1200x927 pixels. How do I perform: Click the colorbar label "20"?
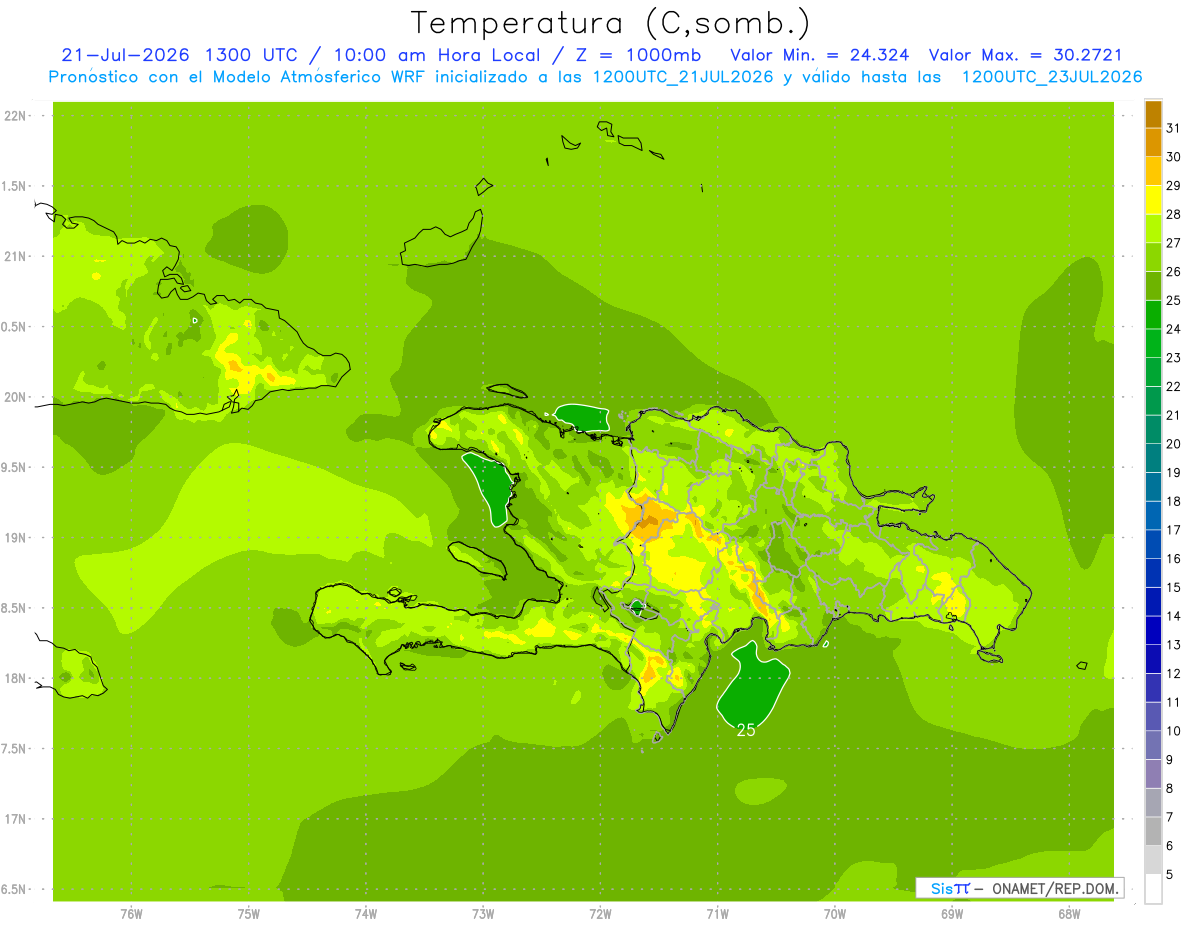(1173, 443)
